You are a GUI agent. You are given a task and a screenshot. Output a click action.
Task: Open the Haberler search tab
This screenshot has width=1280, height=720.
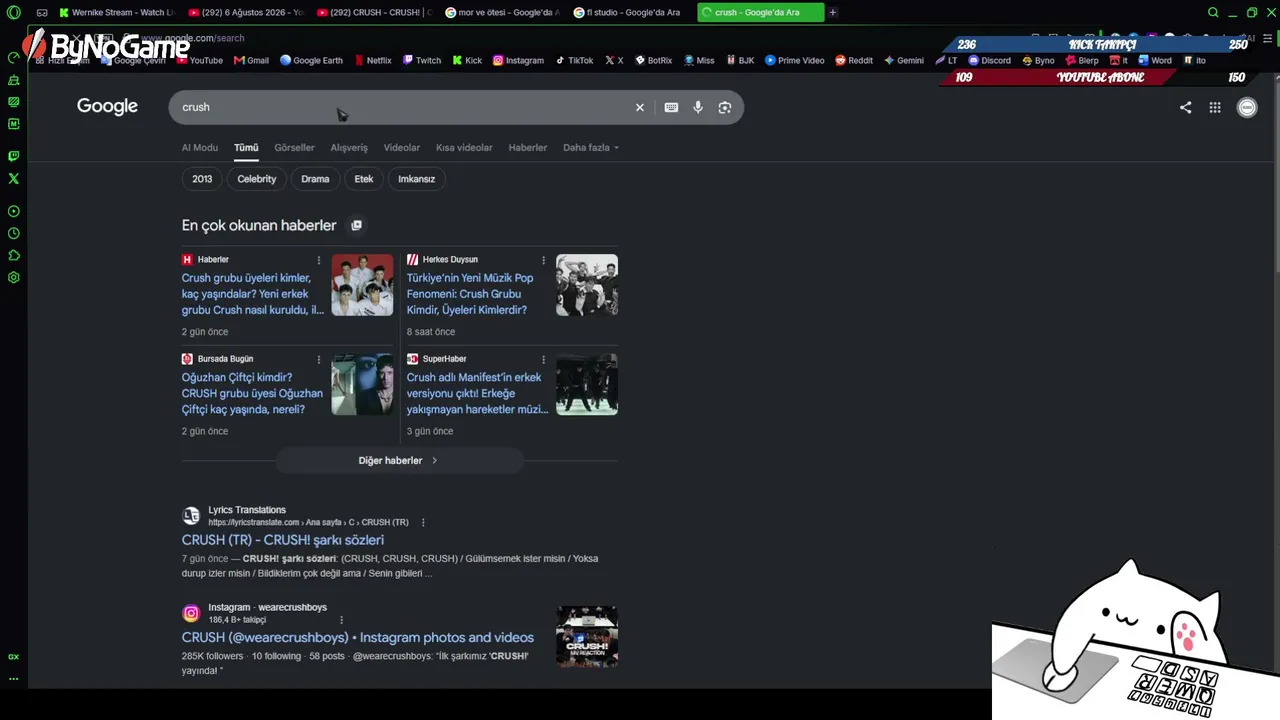(x=528, y=147)
